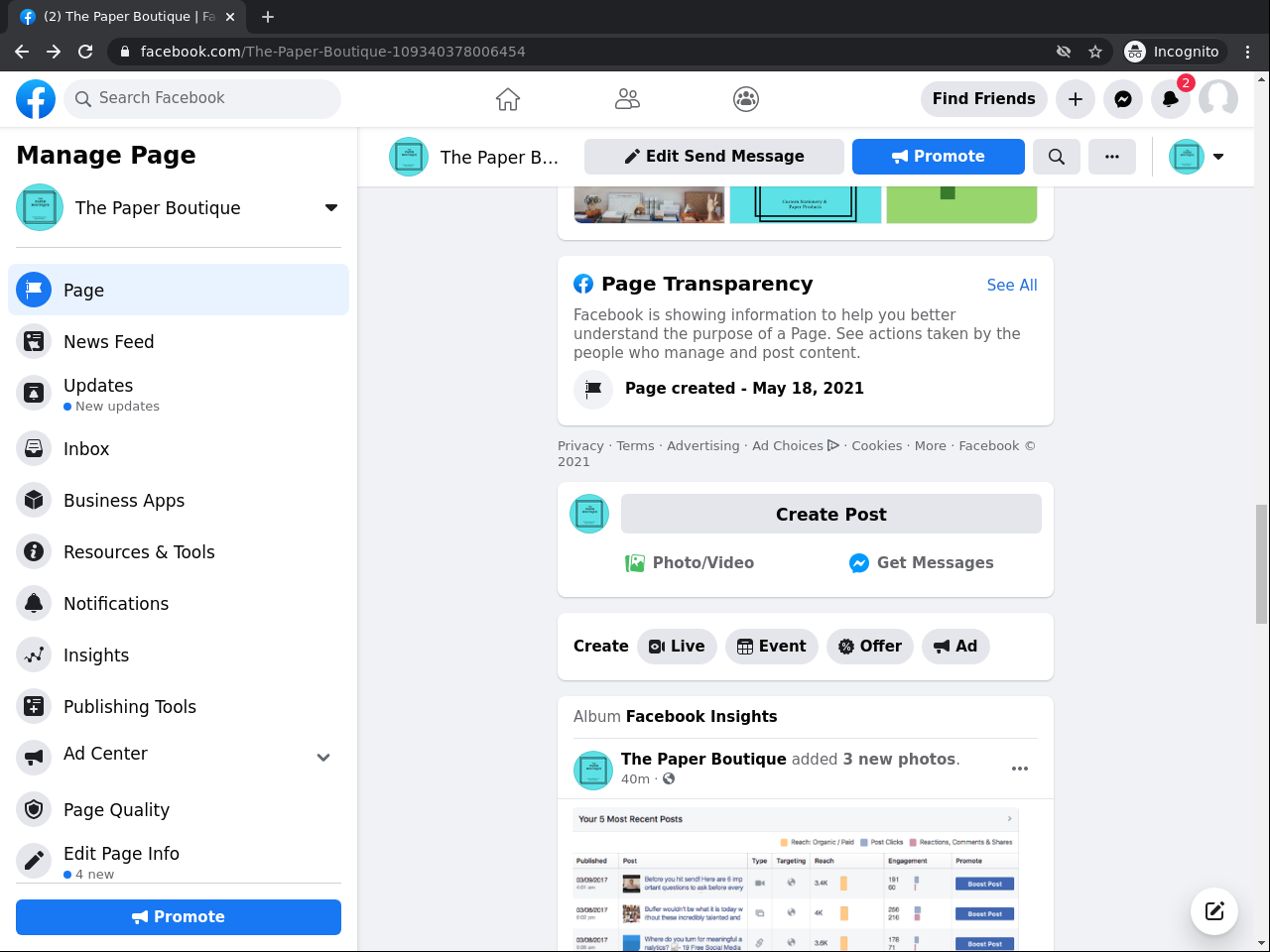Open the Terms footer link
Image resolution: width=1270 pixels, height=952 pixels.
pos(635,446)
